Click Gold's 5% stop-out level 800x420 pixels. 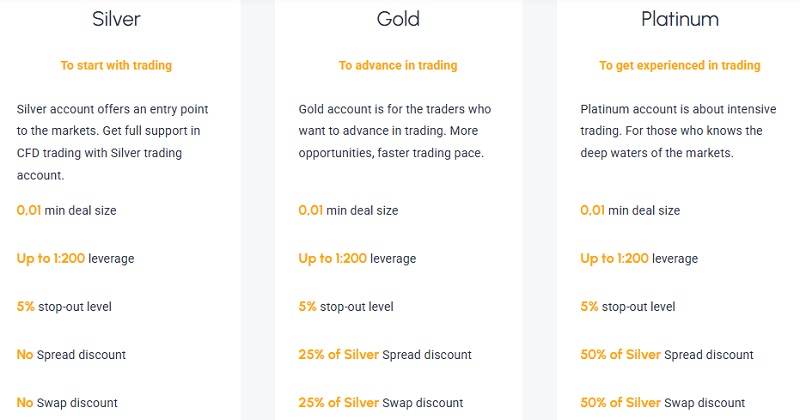(x=345, y=307)
